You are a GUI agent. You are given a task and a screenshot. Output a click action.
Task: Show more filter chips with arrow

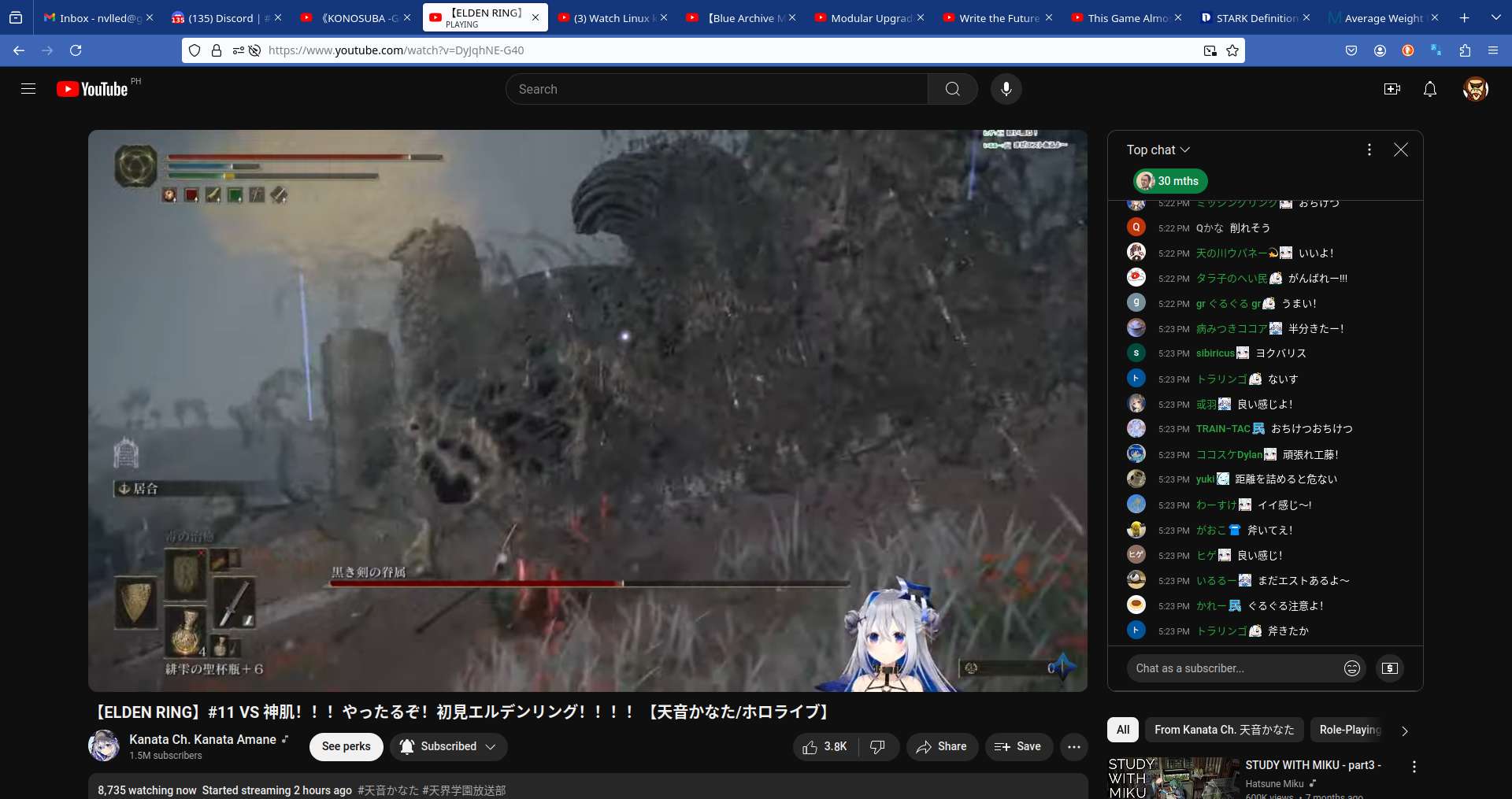coord(1405,731)
